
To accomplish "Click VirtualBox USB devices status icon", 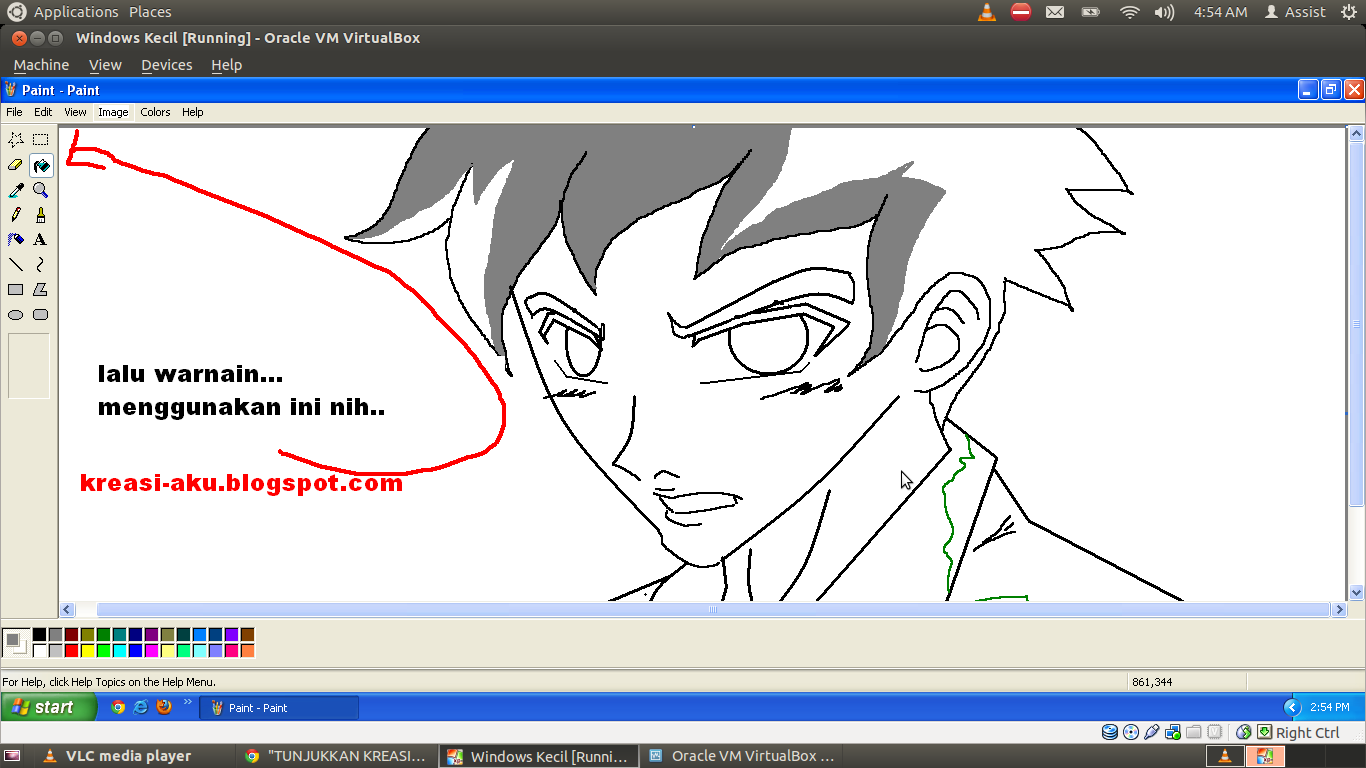I will coord(1152,732).
